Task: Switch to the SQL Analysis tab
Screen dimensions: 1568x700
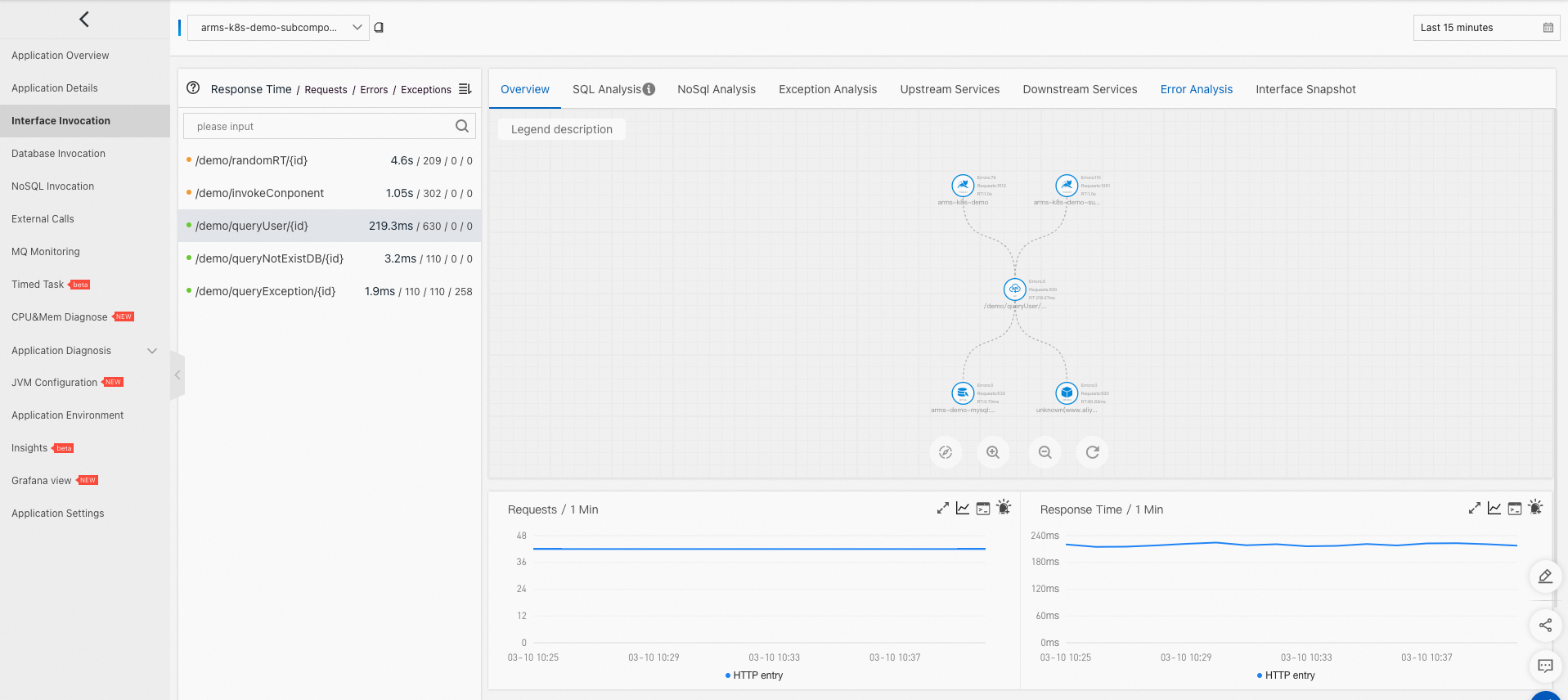Action: click(x=613, y=89)
